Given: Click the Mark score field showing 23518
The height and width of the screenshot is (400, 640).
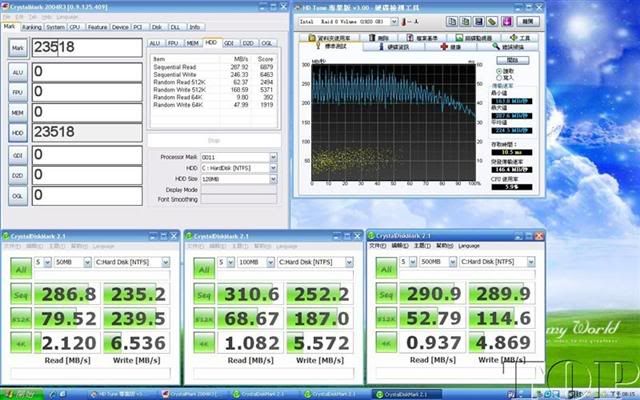Looking at the screenshot, I should 87,48.
